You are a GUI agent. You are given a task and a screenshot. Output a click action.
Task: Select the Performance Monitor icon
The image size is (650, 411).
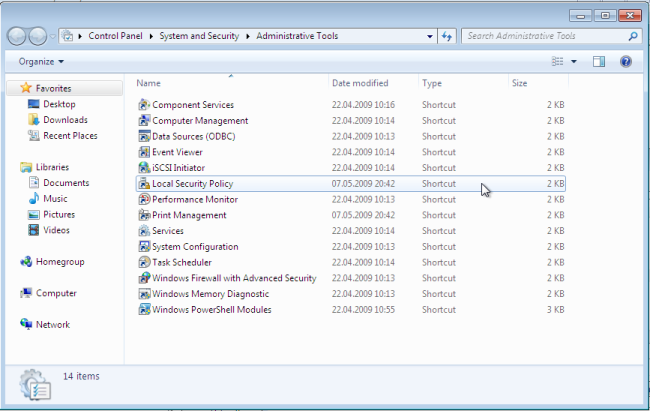point(144,199)
